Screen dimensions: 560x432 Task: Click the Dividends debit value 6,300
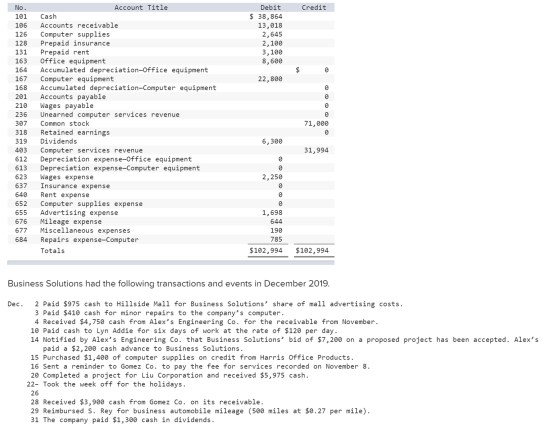(x=272, y=141)
